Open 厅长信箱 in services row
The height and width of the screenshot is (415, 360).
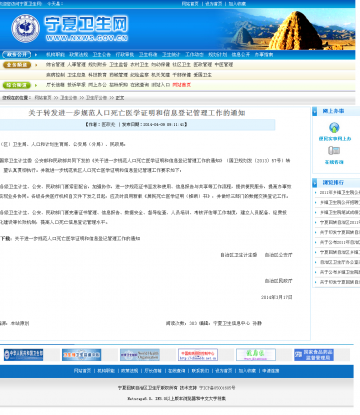pos(55,85)
